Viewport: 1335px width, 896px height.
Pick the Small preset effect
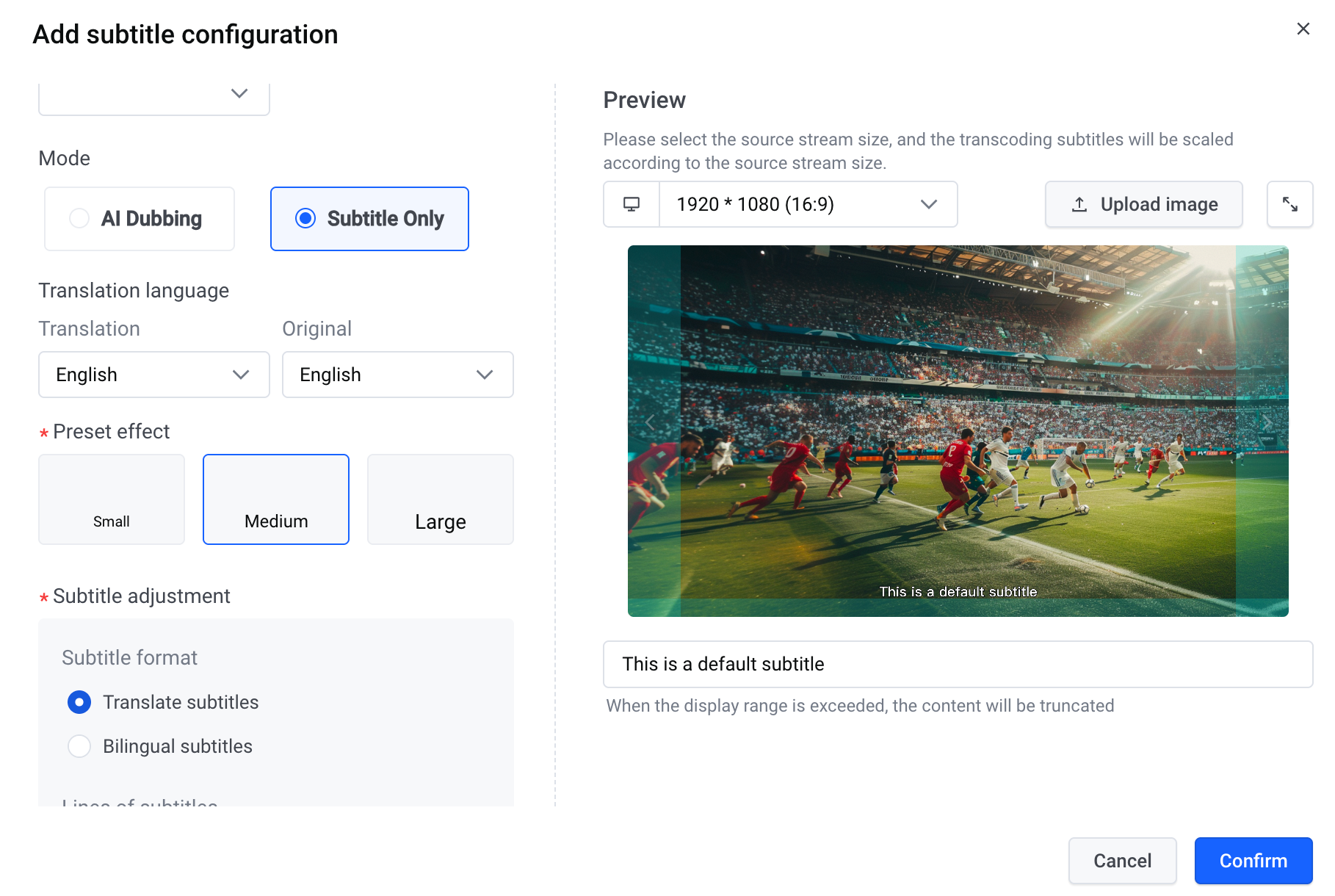coord(112,499)
